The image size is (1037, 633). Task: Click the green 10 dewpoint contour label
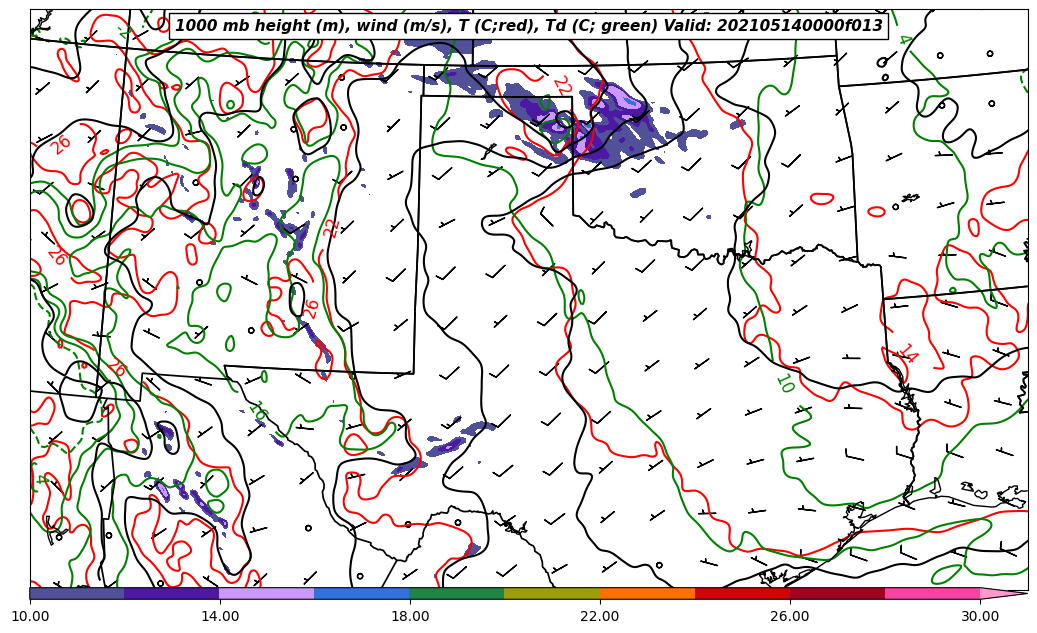click(x=785, y=383)
